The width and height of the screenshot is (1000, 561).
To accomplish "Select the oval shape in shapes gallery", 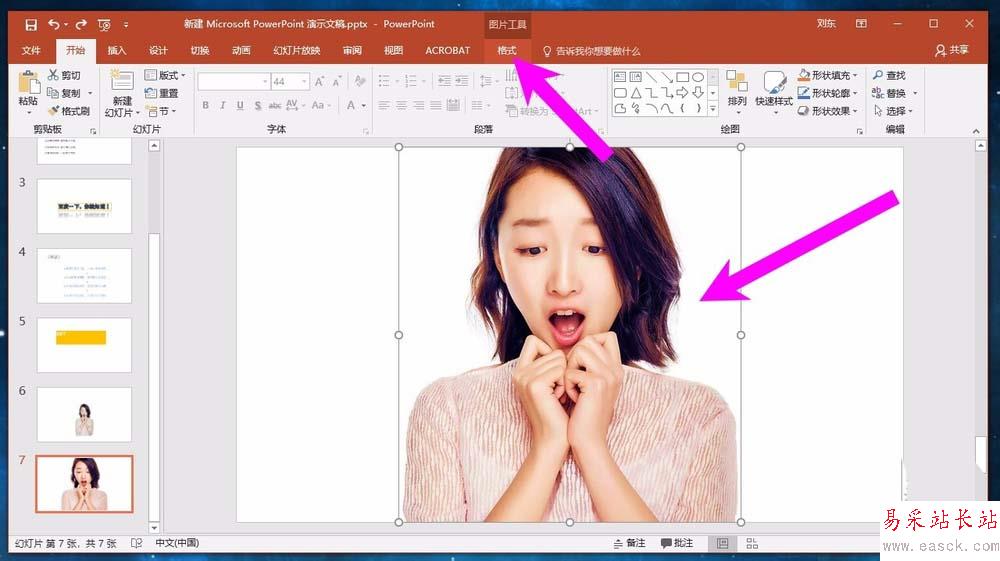I will click(698, 77).
